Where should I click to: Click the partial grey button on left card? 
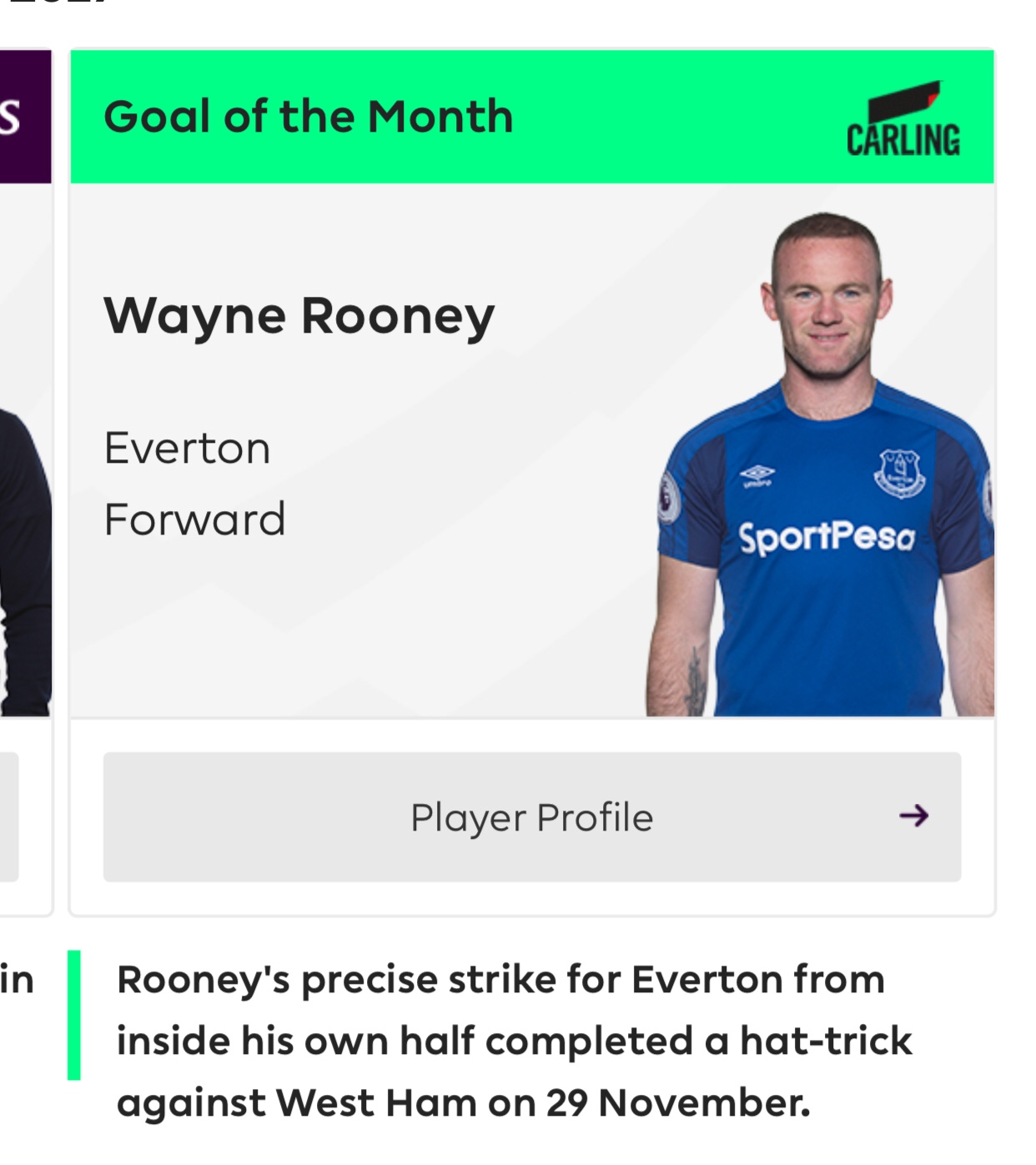point(8,816)
